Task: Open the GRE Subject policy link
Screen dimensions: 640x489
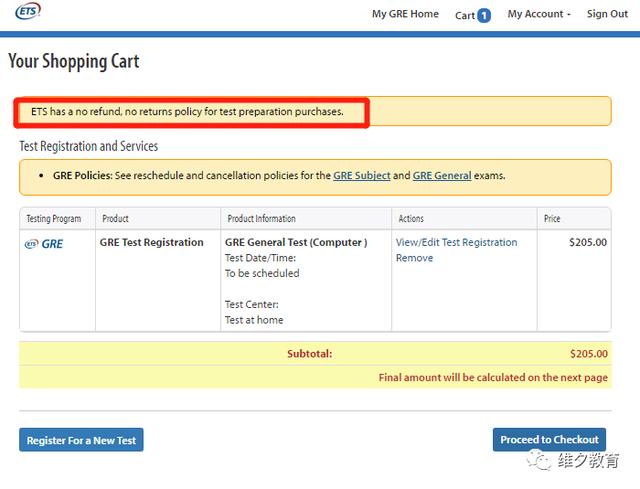Action: (362, 176)
